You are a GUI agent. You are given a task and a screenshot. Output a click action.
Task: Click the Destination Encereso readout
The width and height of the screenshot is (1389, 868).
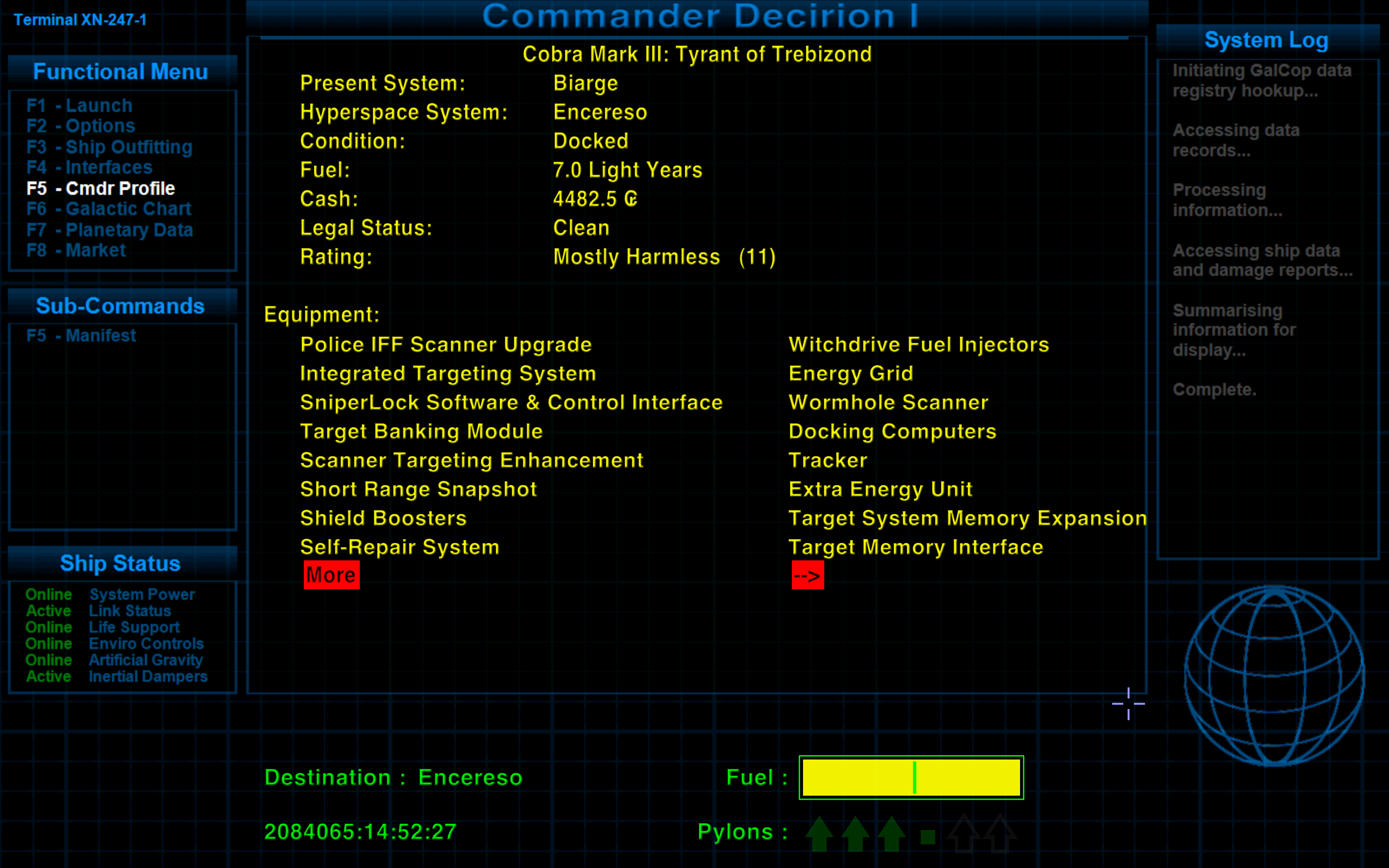tap(393, 777)
